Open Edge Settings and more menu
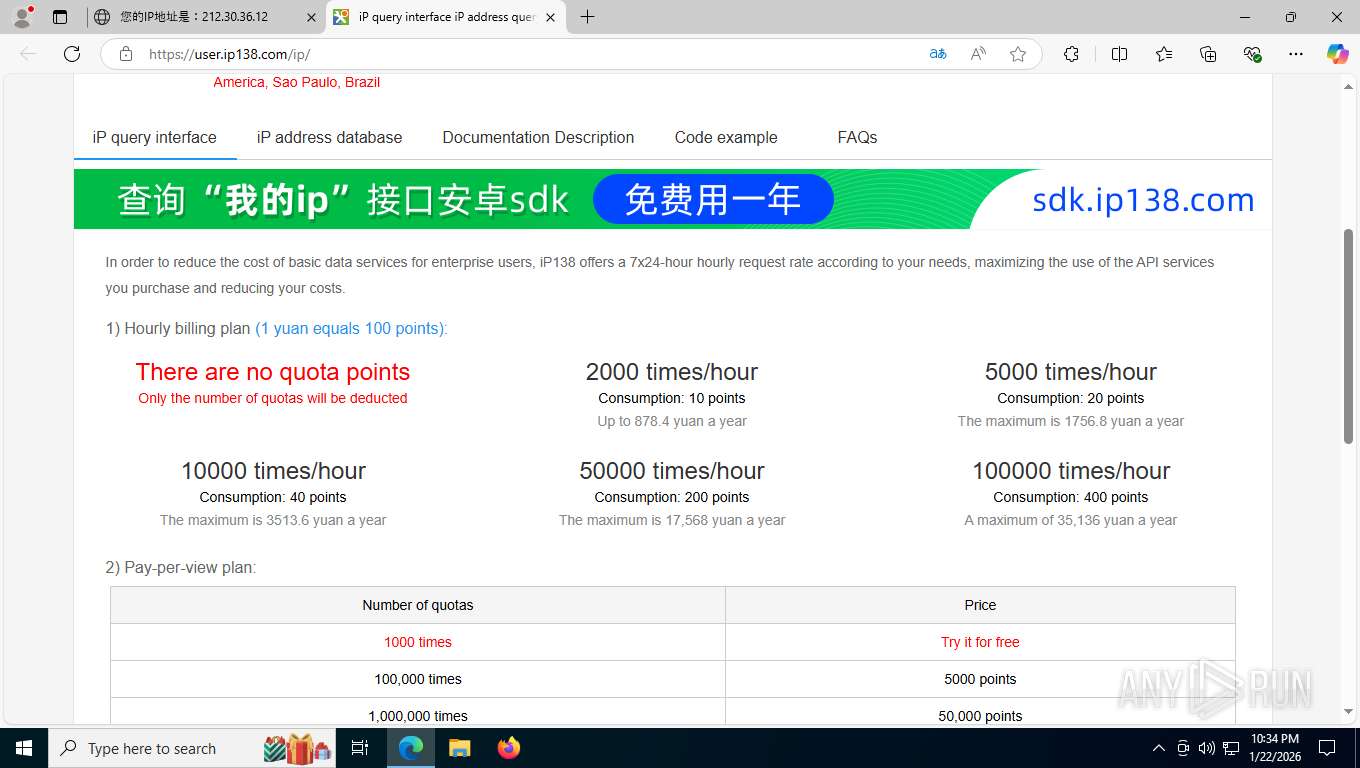1360x768 pixels. [1296, 54]
